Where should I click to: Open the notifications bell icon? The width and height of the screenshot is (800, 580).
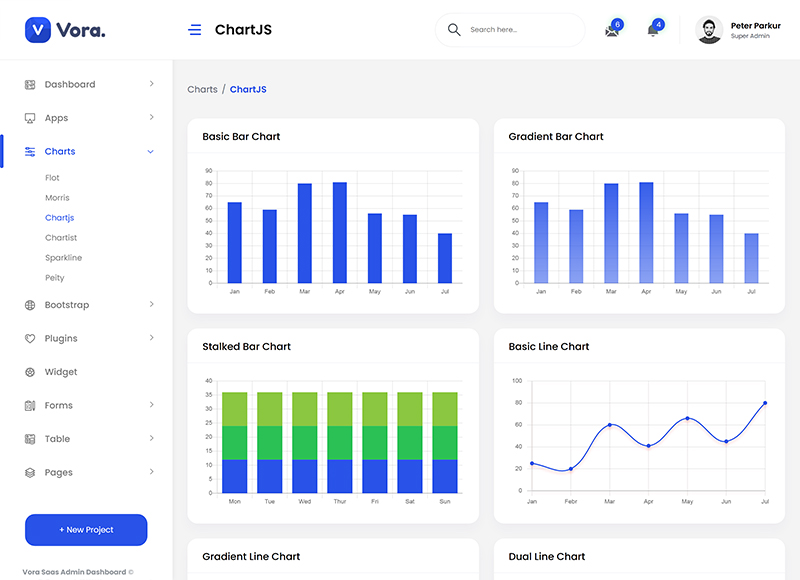(653, 31)
